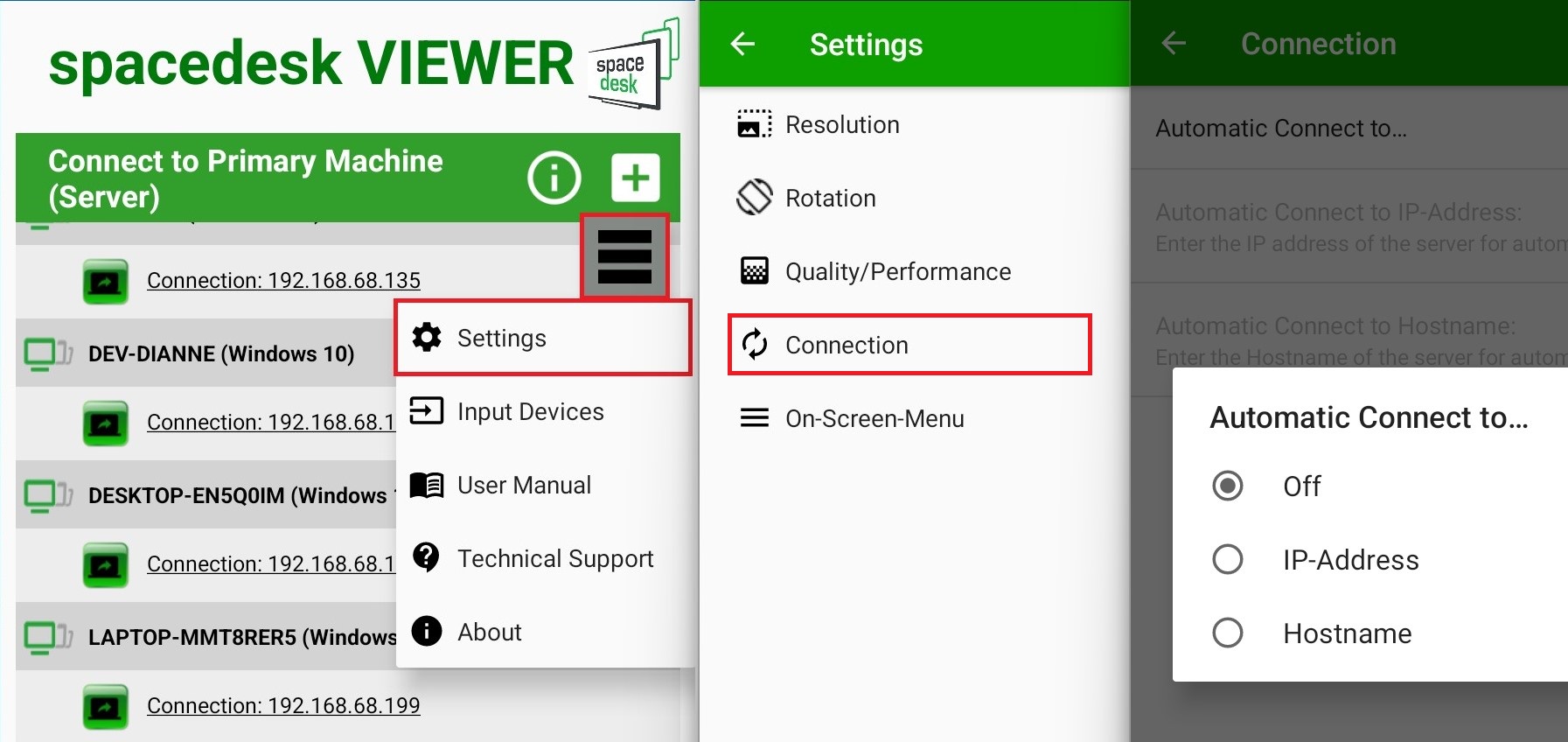The image size is (1568, 742).
Task: Click Automatic Connect to Hostname setting
Action: click(1349, 340)
